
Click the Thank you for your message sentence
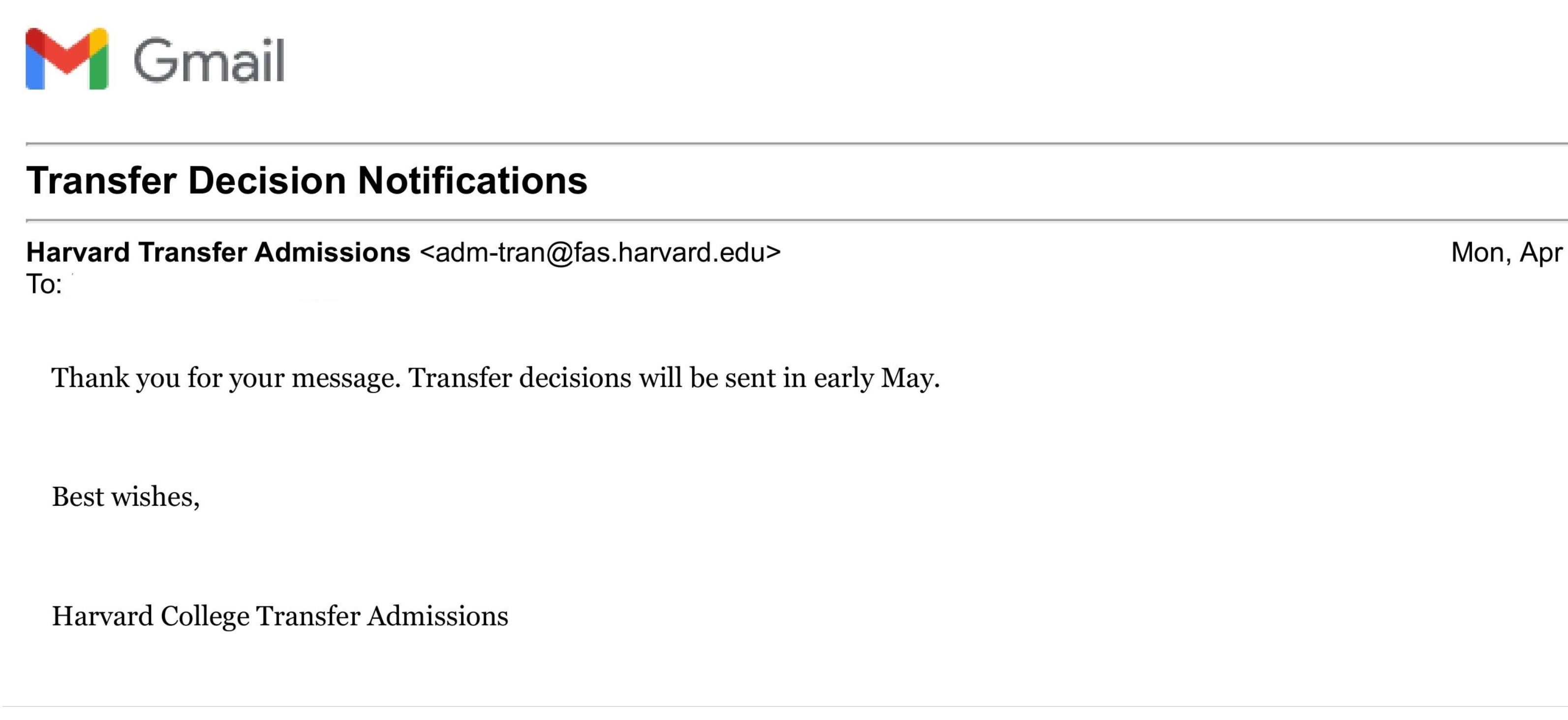tap(226, 378)
